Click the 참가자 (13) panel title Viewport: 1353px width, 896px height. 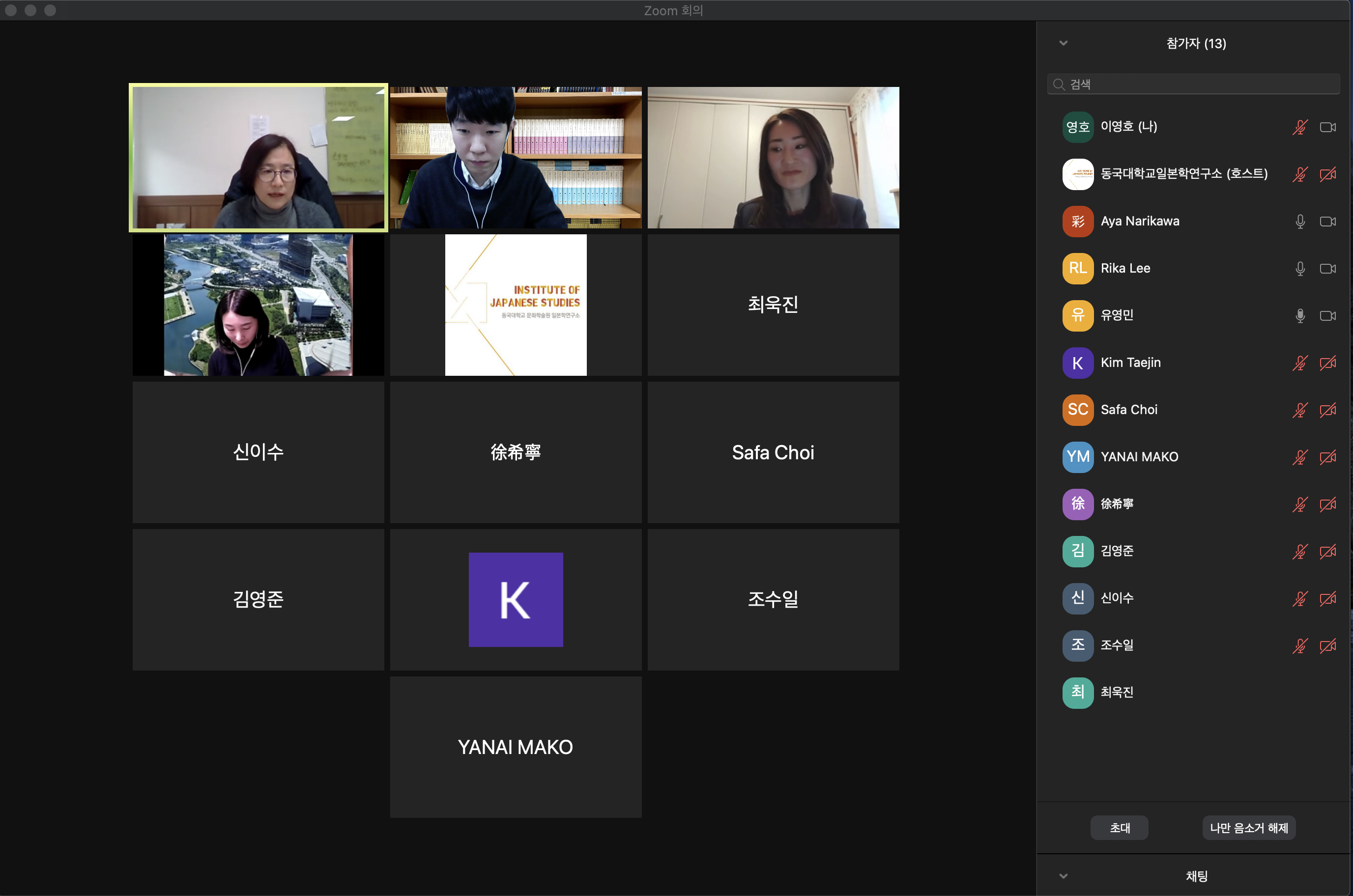1196,43
